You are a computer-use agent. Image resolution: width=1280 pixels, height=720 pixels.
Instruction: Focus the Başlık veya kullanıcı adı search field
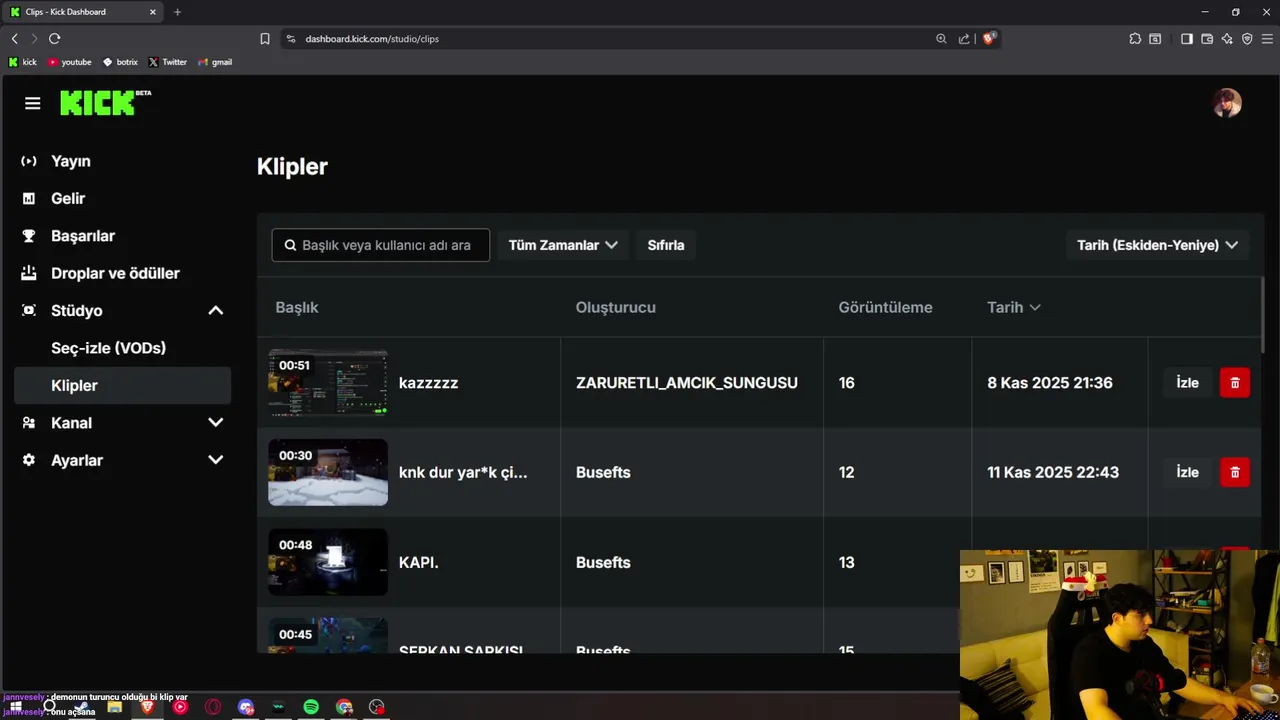381,245
